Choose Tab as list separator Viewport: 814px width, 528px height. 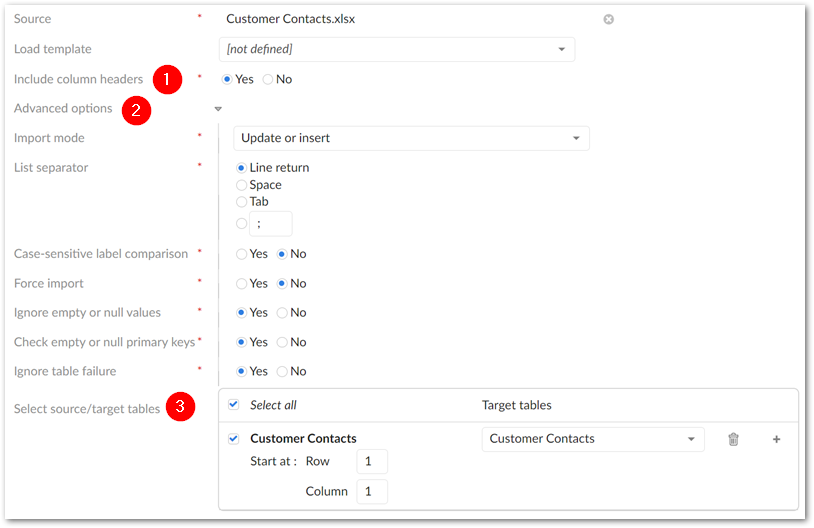242,201
